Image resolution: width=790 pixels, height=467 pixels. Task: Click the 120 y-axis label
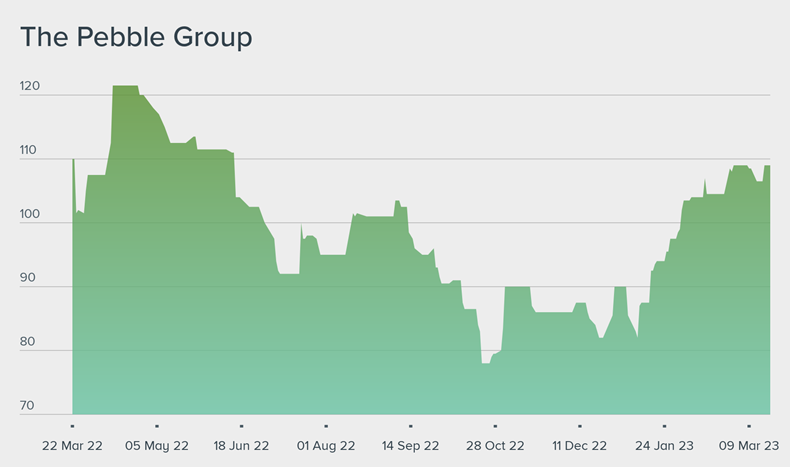(x=29, y=87)
